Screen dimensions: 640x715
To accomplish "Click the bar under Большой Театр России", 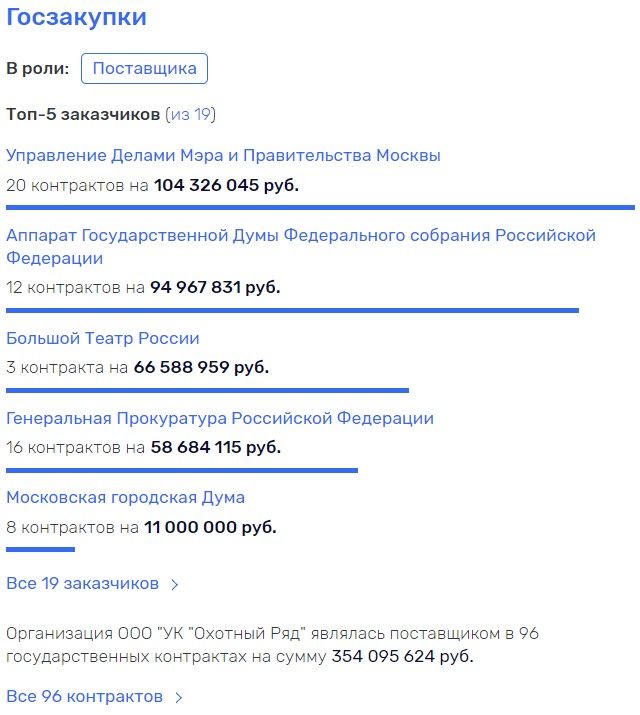I will click(207, 390).
